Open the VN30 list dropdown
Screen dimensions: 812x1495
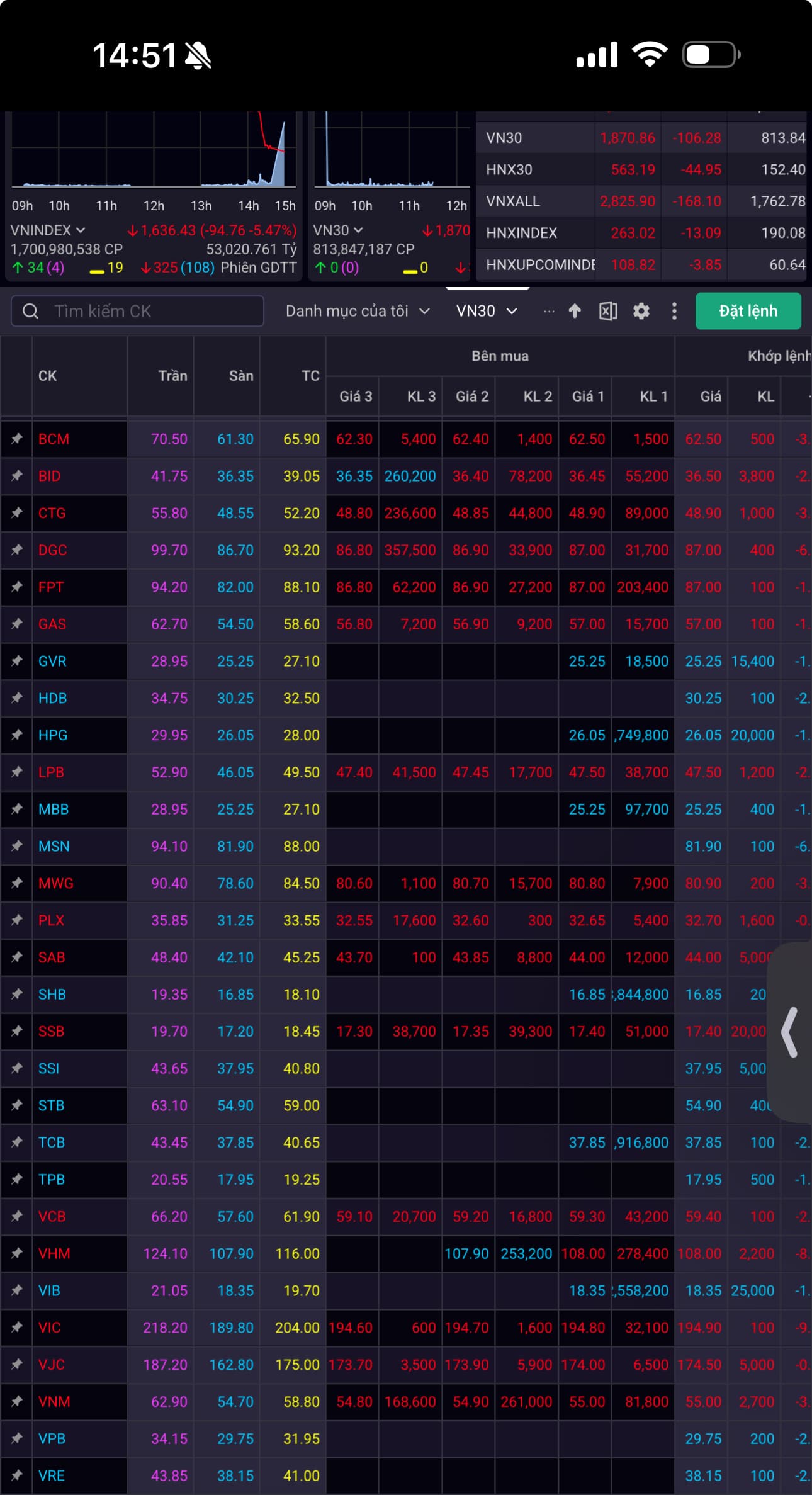click(487, 311)
